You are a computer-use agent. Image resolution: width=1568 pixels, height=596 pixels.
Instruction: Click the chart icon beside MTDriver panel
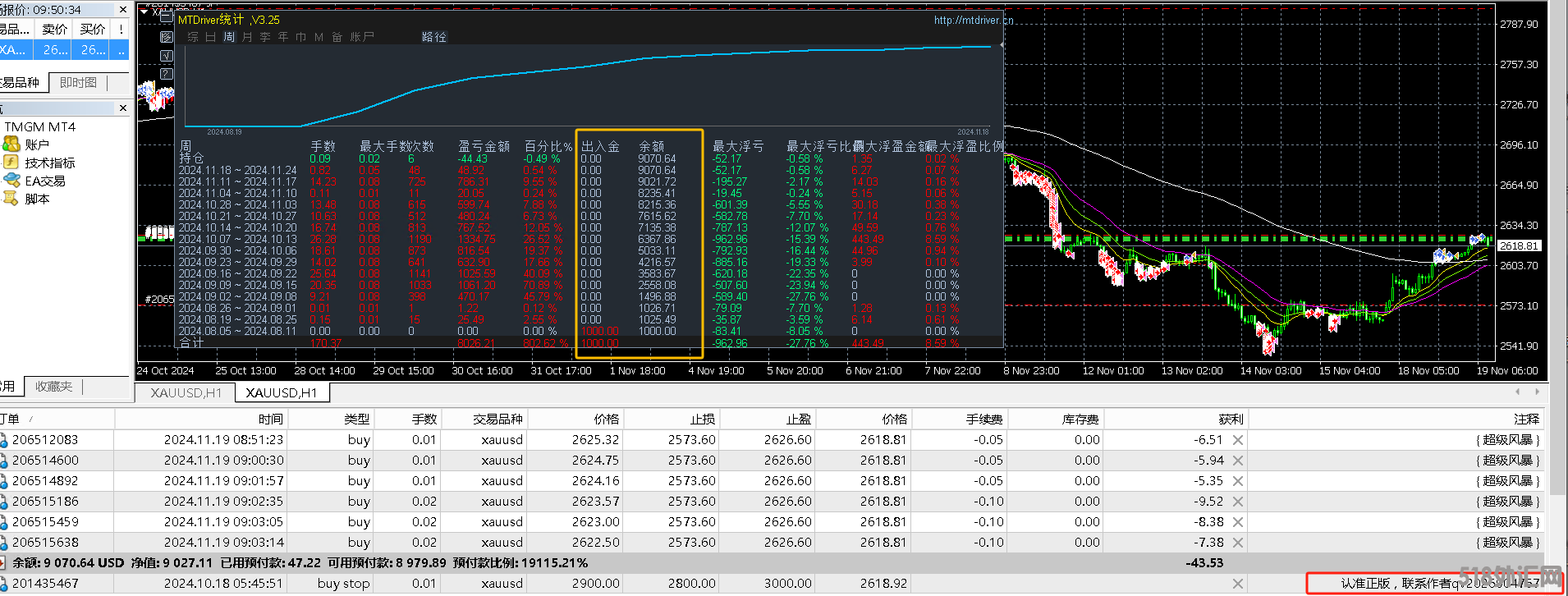point(167,37)
